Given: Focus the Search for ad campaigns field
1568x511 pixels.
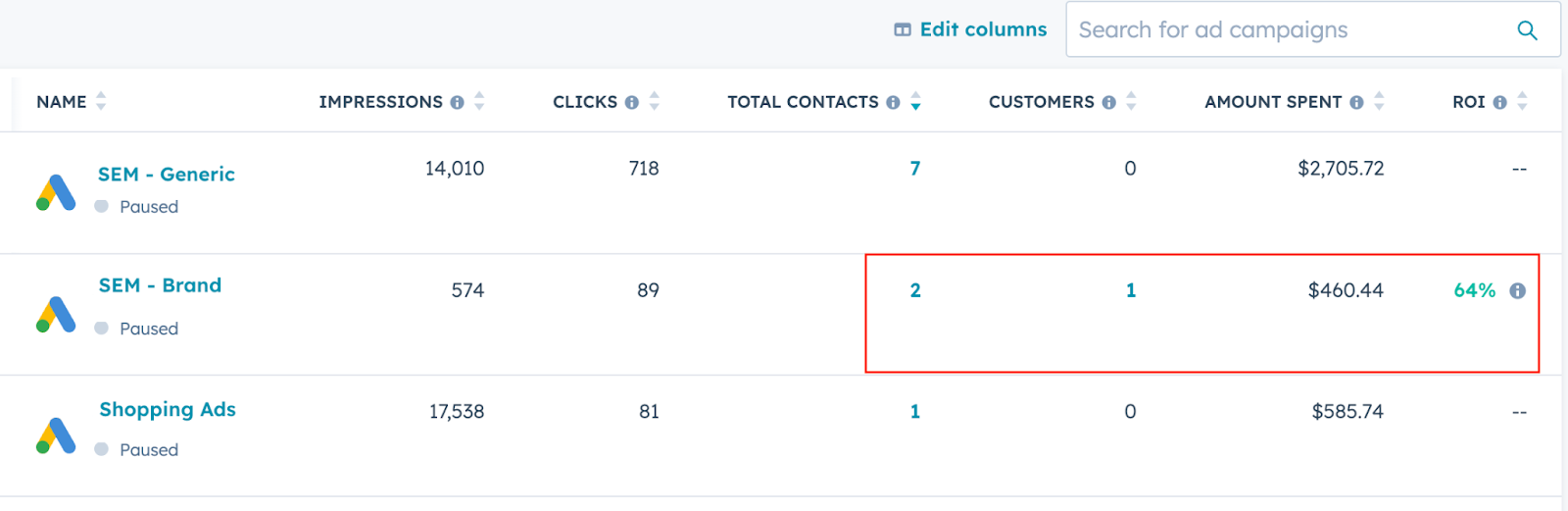Looking at the screenshot, I should [x=1284, y=30].
